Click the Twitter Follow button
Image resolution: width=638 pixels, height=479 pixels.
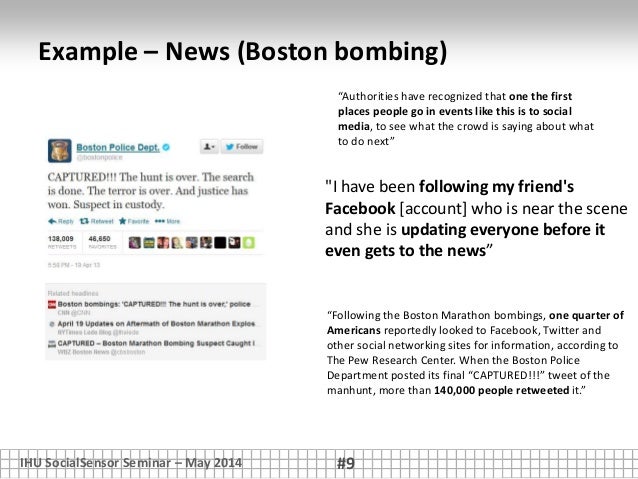[242, 147]
